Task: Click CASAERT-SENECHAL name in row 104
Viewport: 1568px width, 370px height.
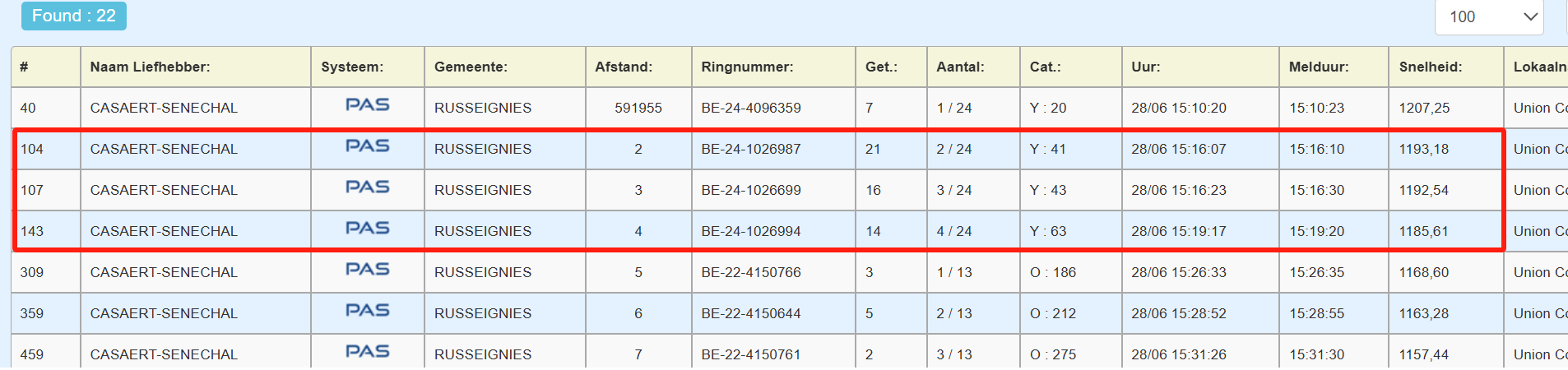Action: (x=164, y=149)
